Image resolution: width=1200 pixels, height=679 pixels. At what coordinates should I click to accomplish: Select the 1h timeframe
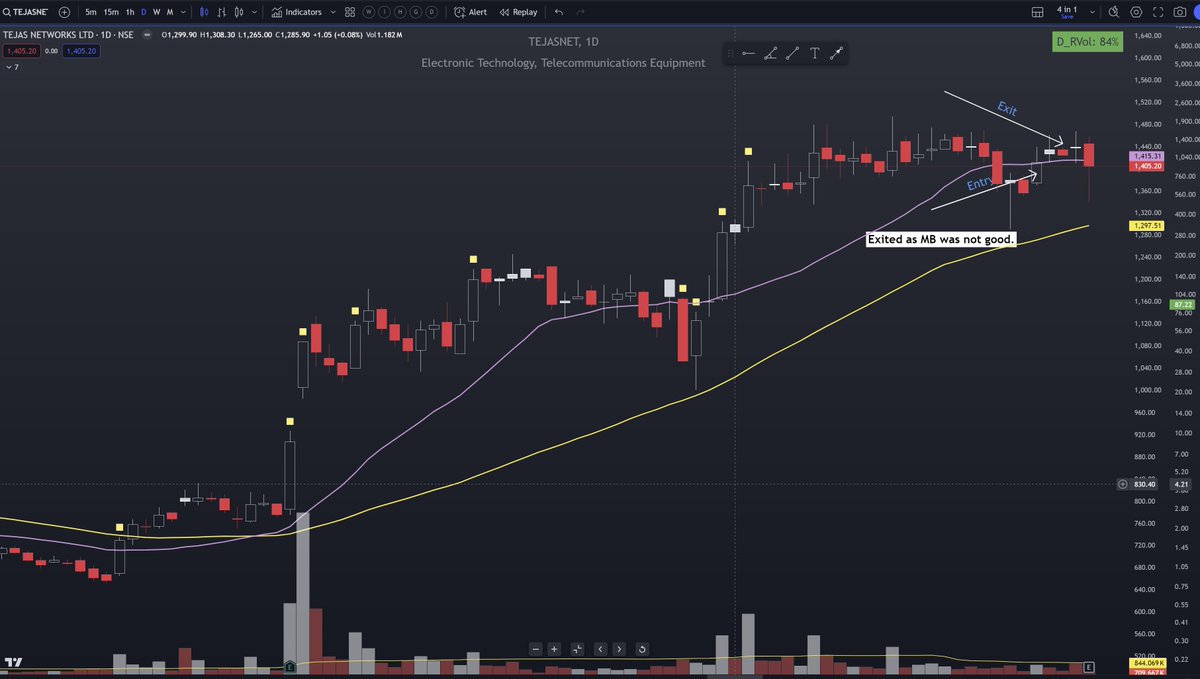(x=130, y=12)
